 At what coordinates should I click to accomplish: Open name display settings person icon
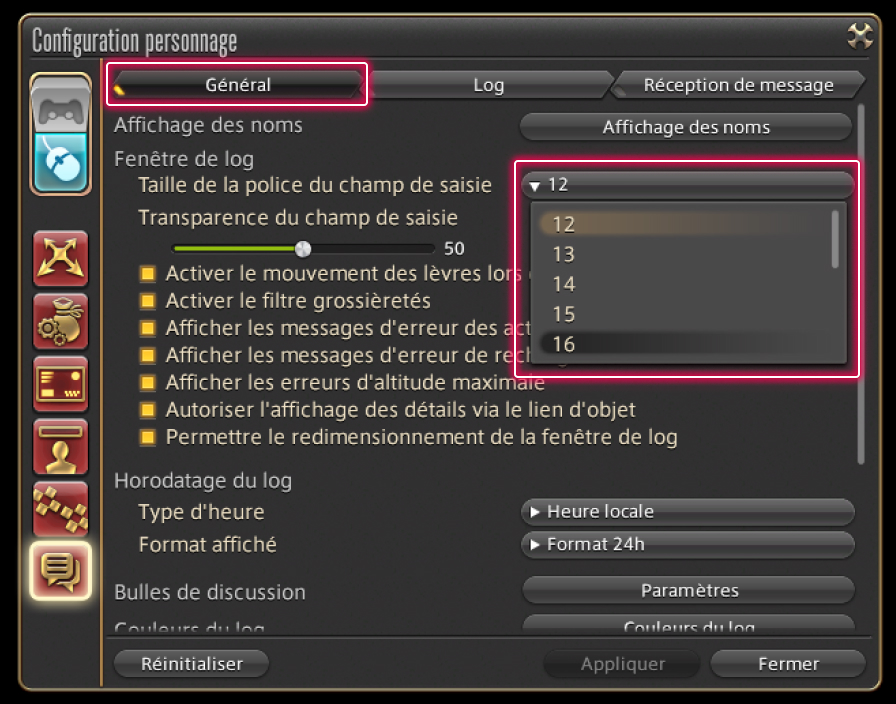pyautogui.click(x=61, y=446)
